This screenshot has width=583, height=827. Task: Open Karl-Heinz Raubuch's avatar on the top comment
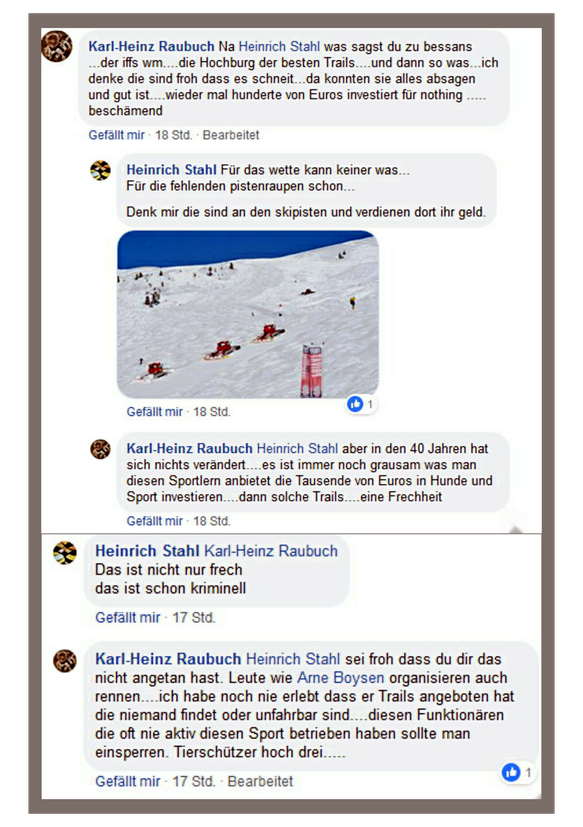pyautogui.click(x=57, y=46)
